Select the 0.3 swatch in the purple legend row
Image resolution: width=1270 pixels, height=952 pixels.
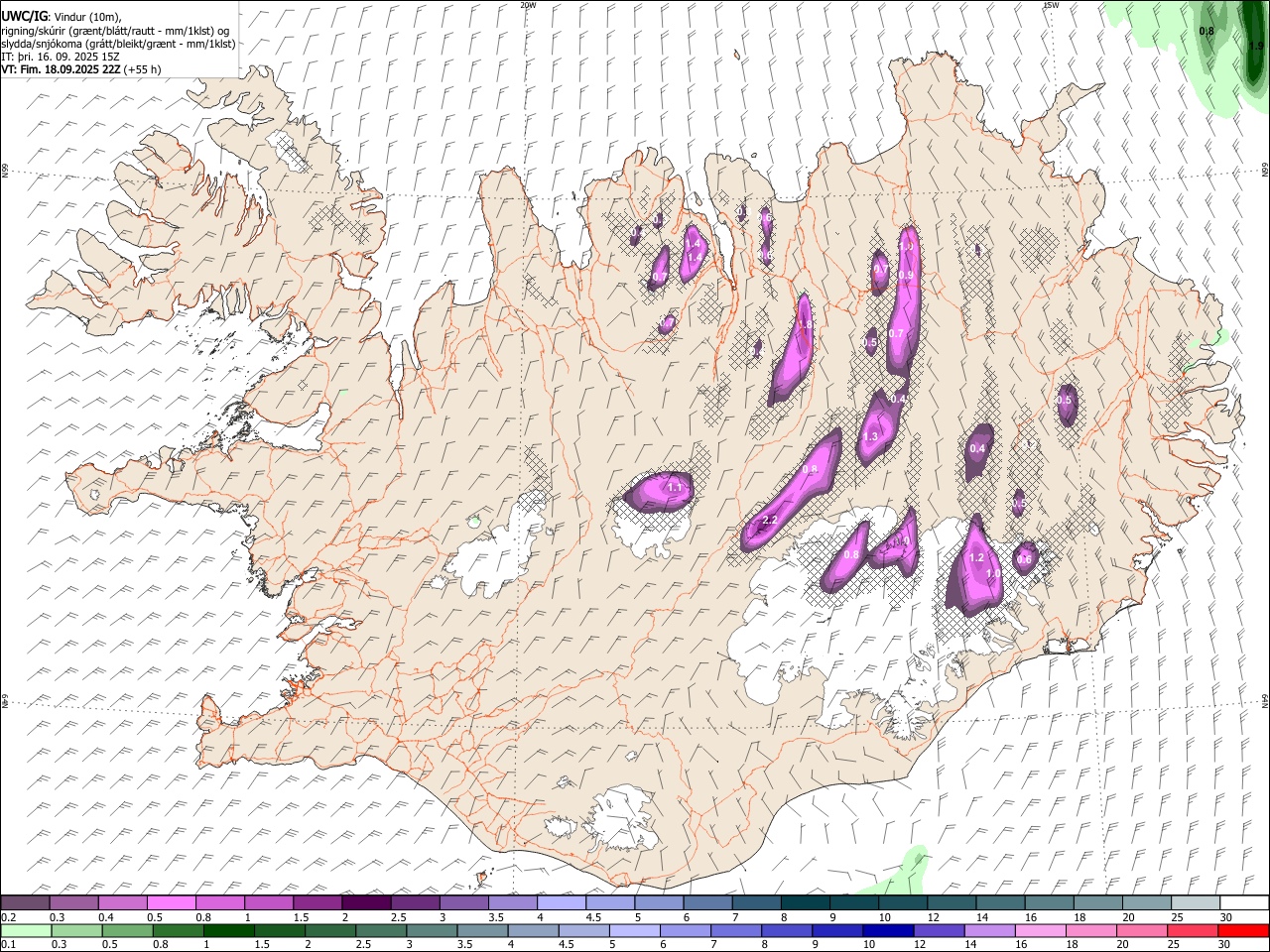(73, 903)
